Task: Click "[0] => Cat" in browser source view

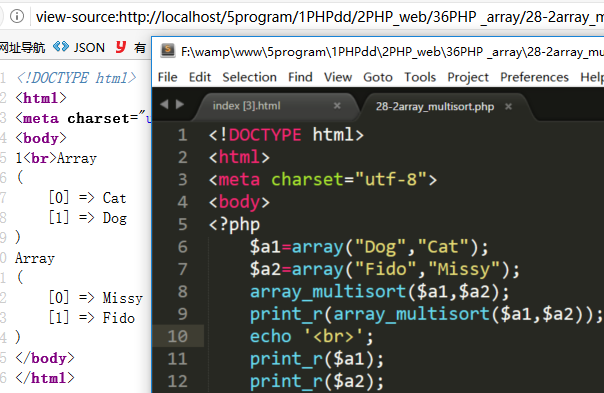Action: click(87, 198)
